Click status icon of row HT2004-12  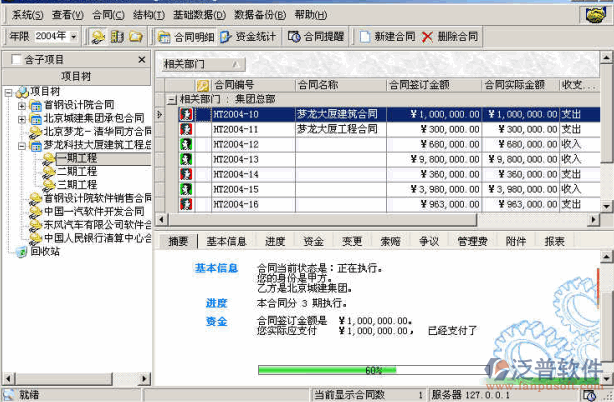coord(186,144)
